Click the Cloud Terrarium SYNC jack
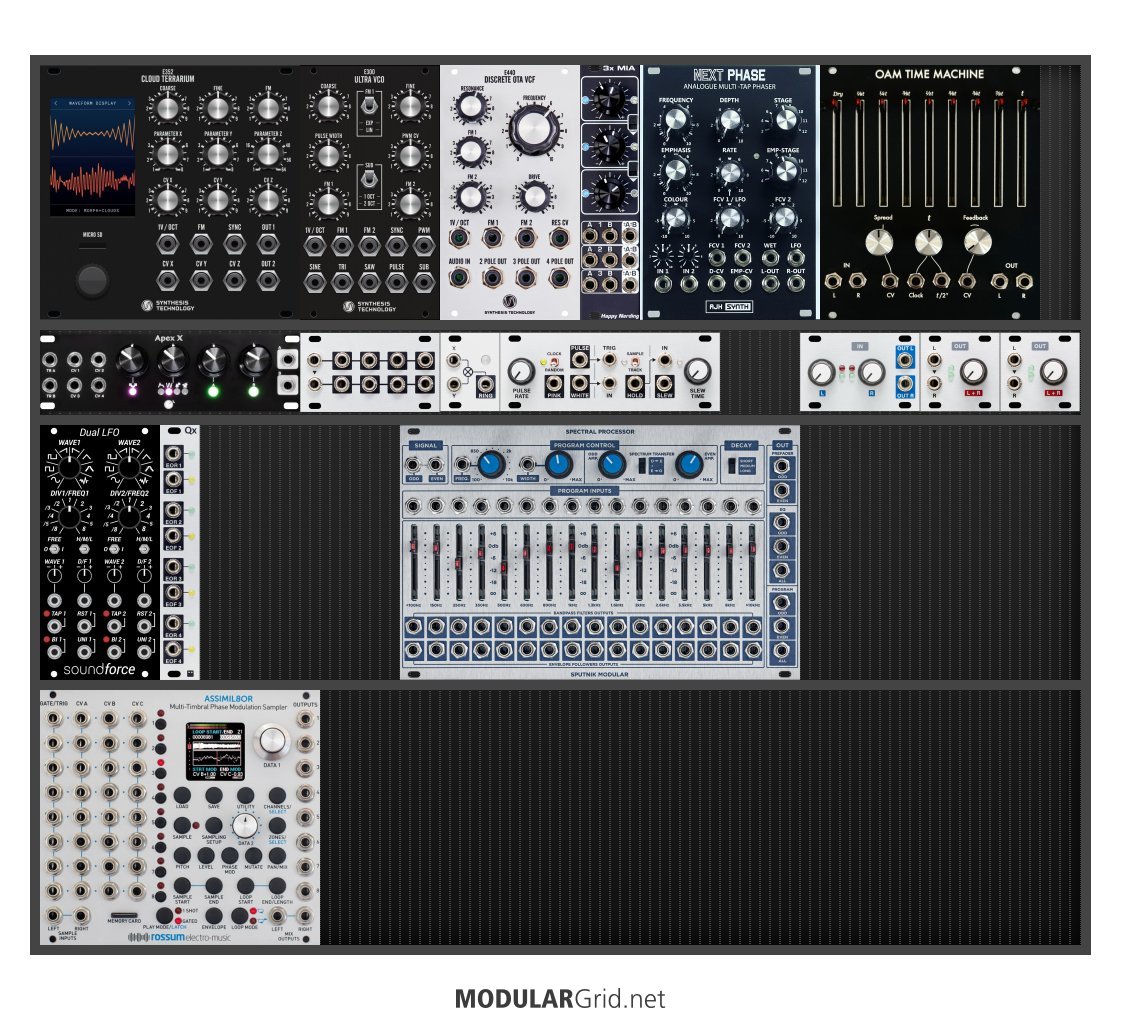 [234, 244]
